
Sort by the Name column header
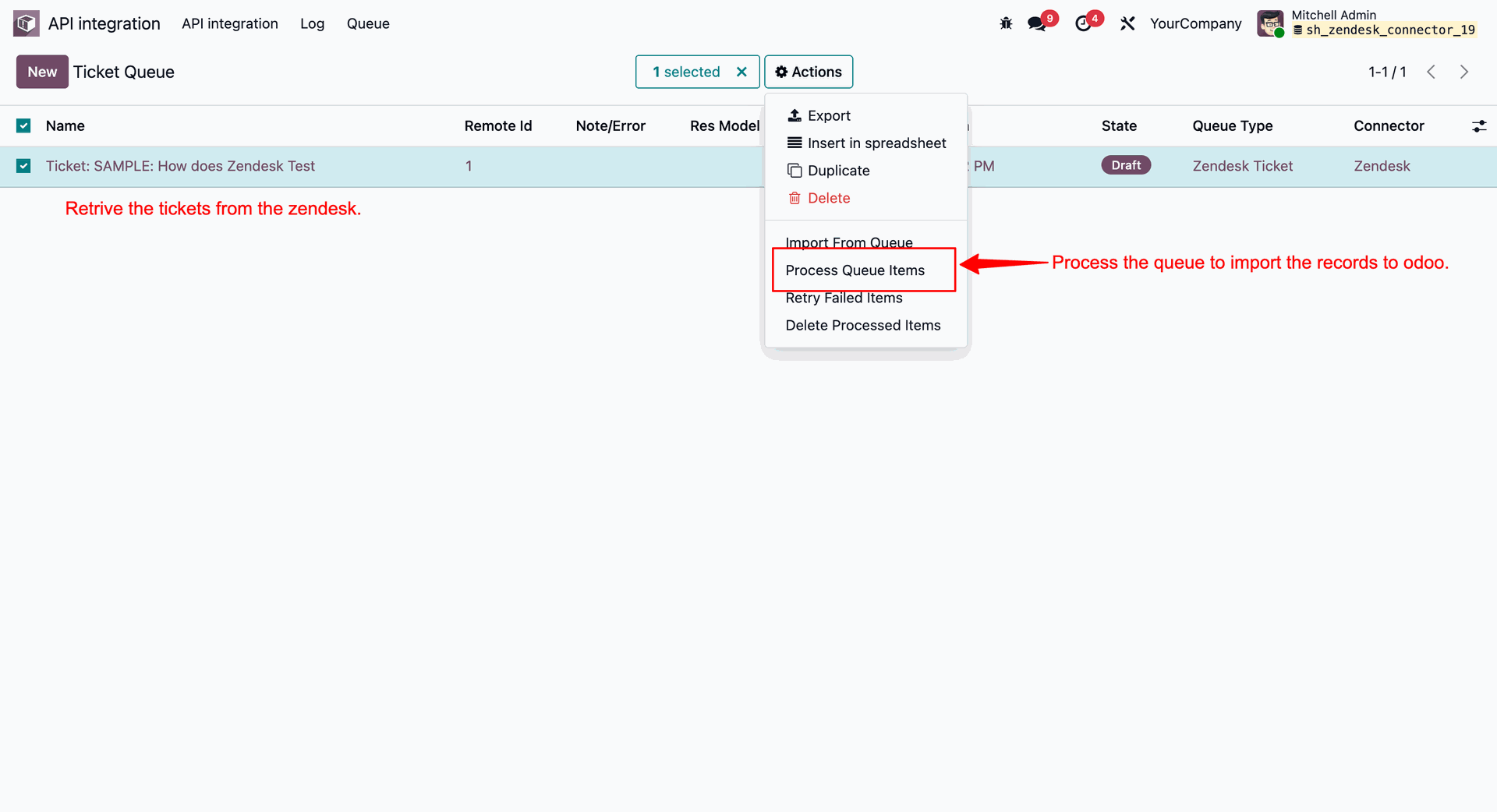[65, 125]
